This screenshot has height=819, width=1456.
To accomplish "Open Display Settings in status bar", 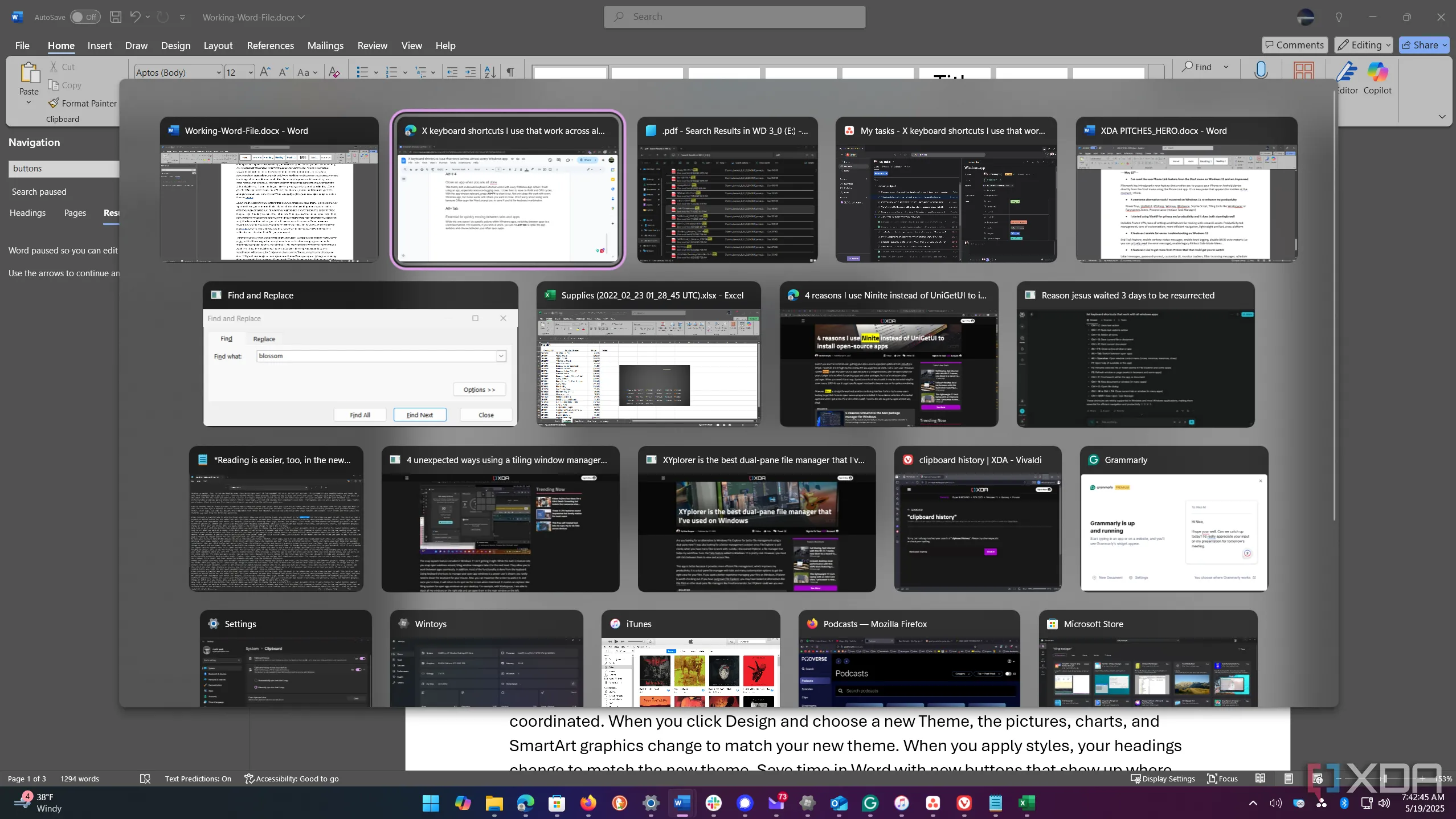I will click(1163, 779).
